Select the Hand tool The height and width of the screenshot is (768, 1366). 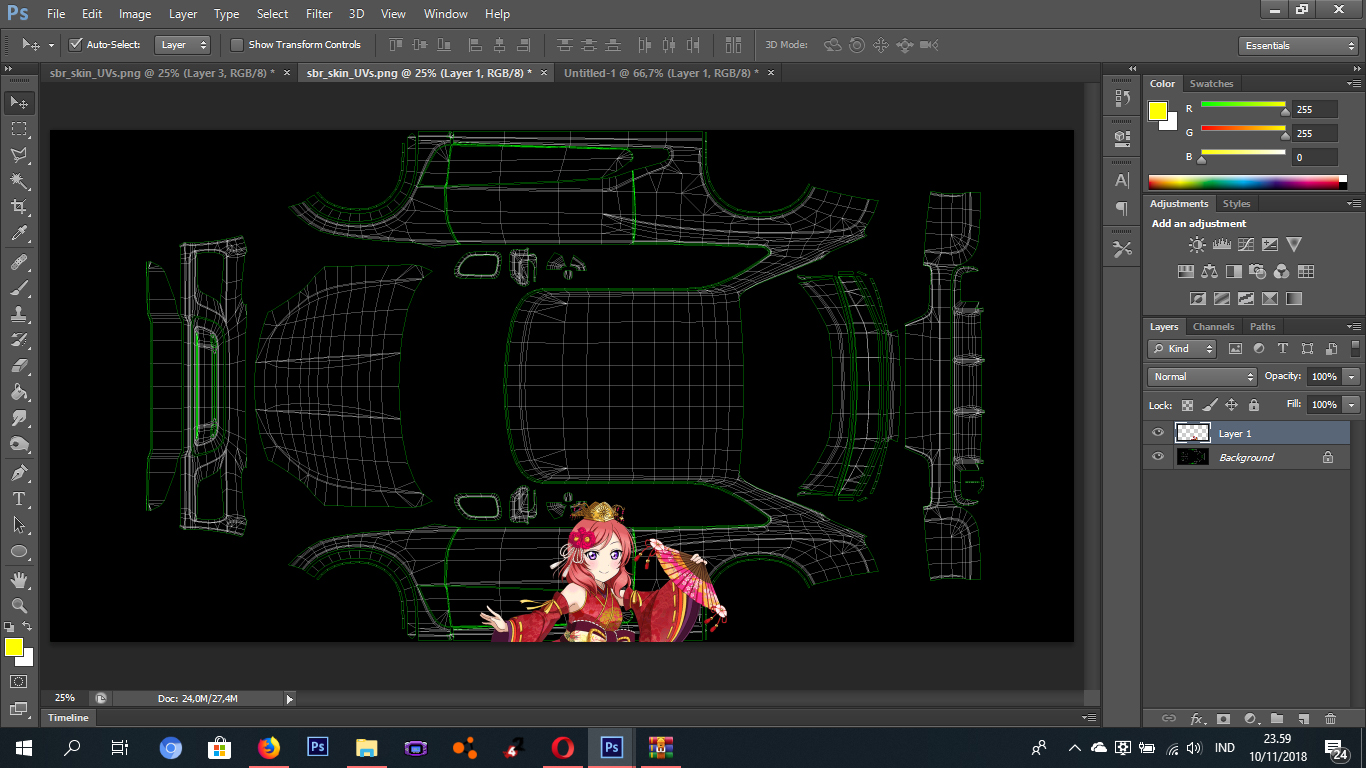pos(19,579)
